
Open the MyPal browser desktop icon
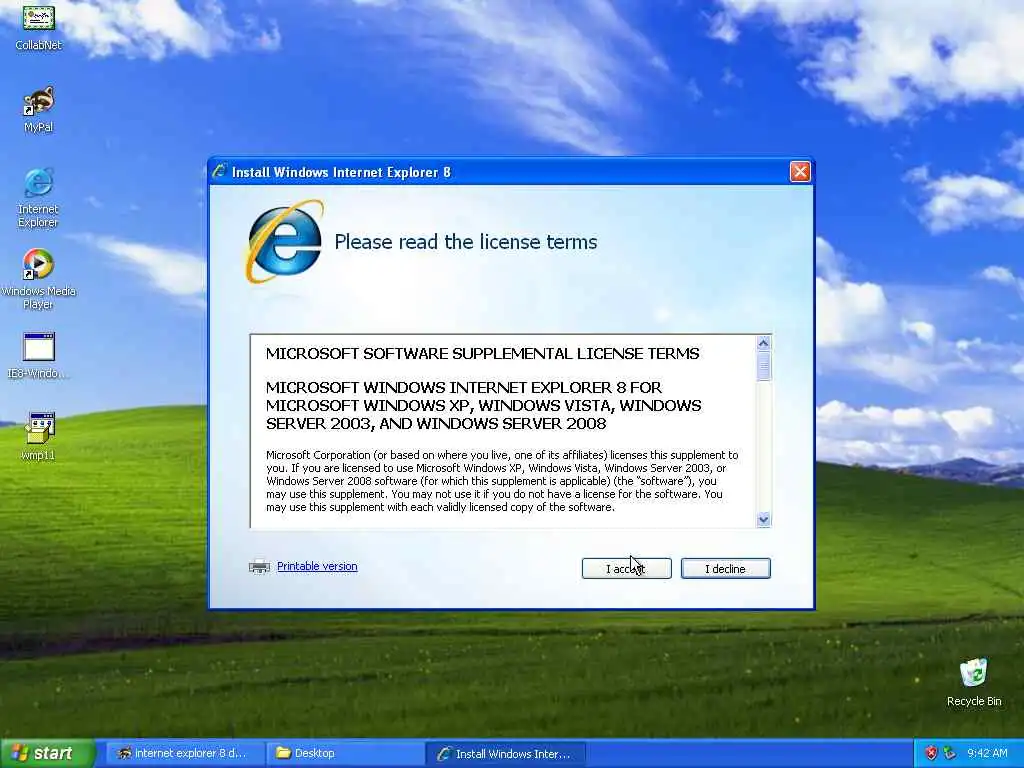point(39,108)
